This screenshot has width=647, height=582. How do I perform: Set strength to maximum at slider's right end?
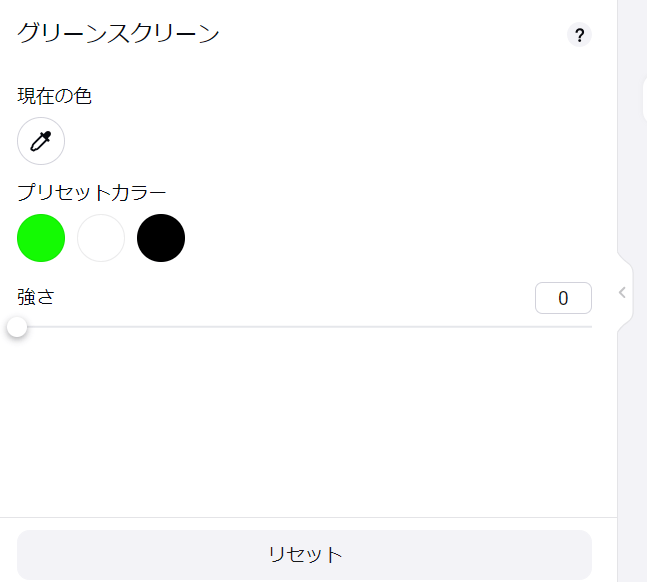tap(591, 327)
